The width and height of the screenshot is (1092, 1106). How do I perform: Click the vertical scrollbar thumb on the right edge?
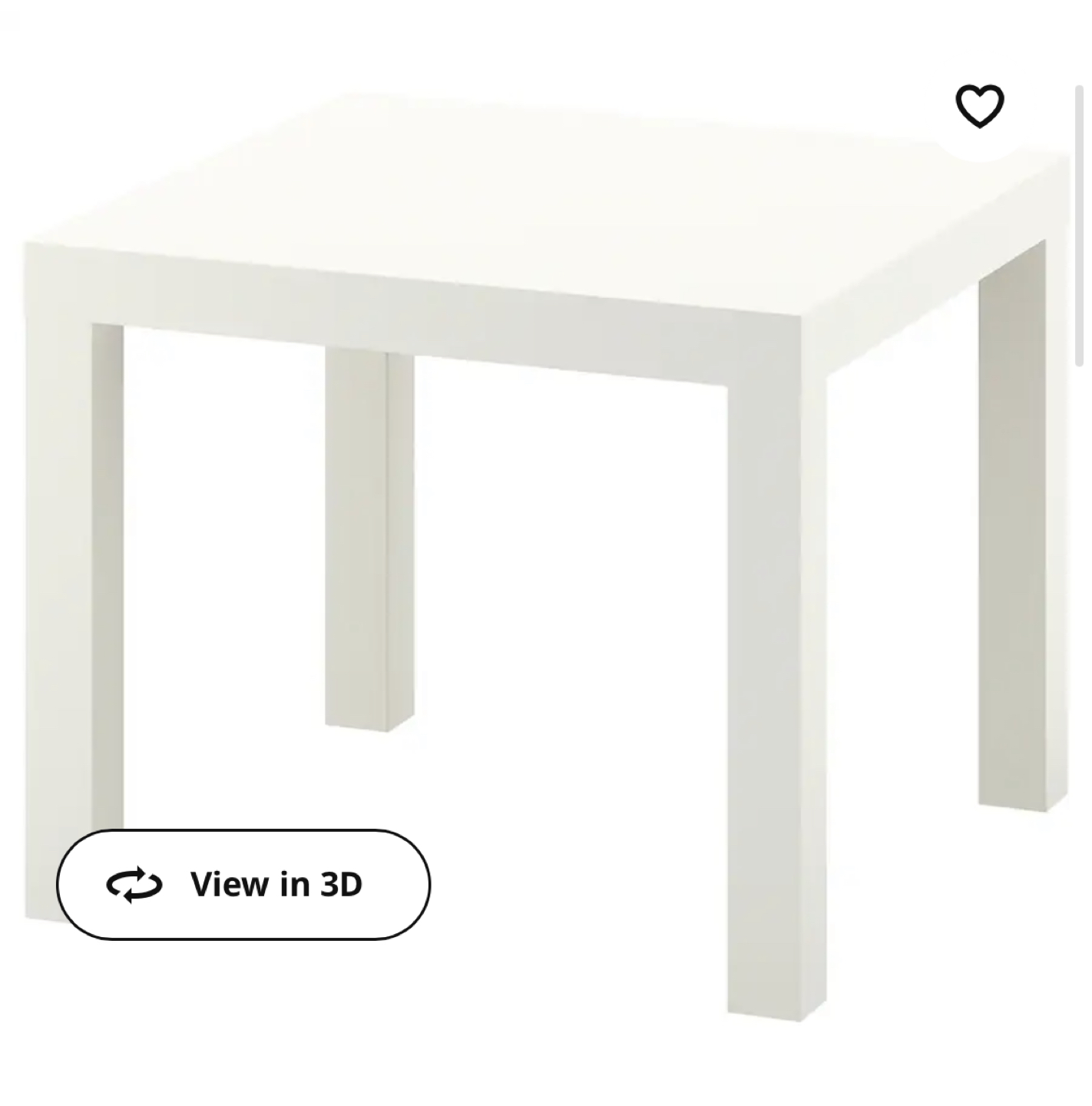(1080, 227)
